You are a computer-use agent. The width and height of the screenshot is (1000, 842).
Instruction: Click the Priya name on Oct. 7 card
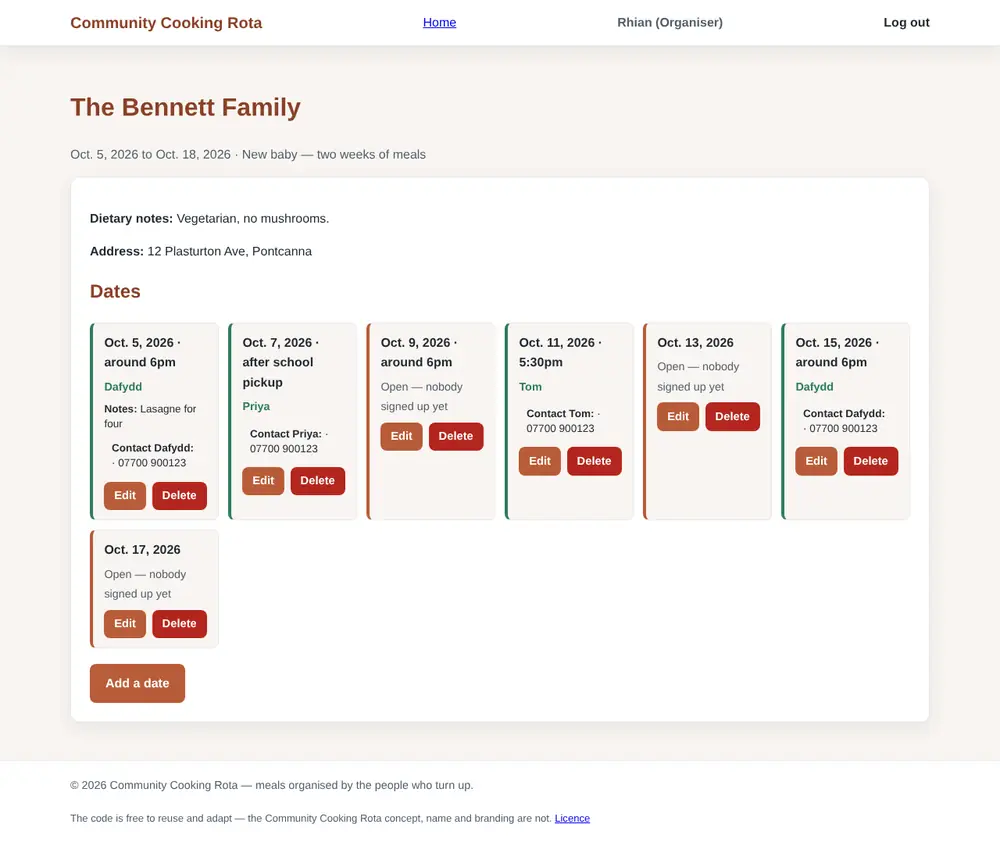coord(256,406)
